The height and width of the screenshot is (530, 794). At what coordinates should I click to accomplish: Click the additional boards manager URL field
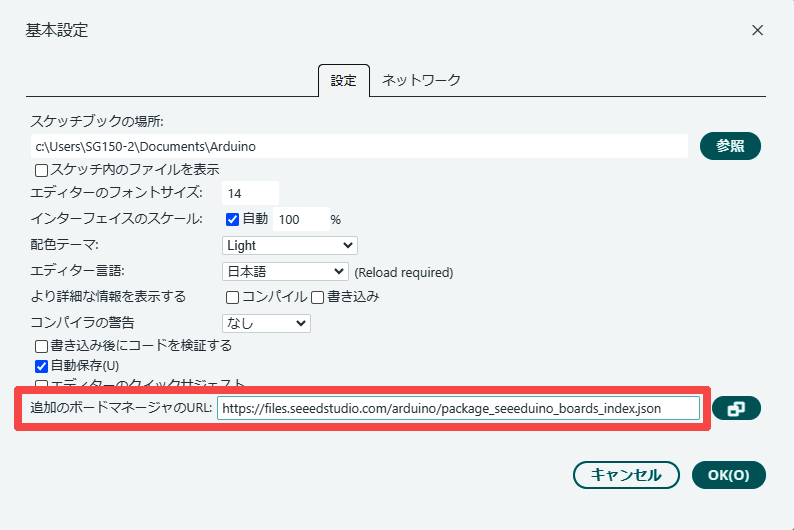(458, 408)
